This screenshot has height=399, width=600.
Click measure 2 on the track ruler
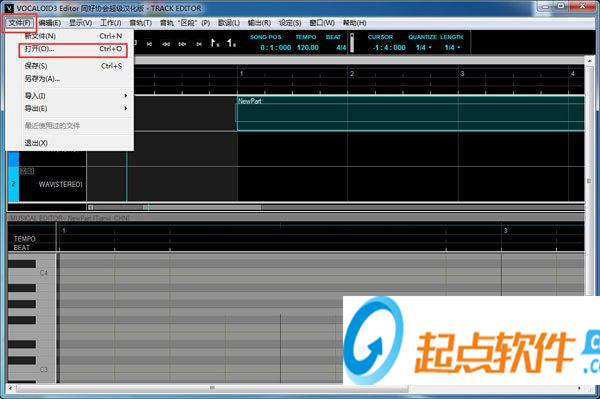[x=352, y=73]
